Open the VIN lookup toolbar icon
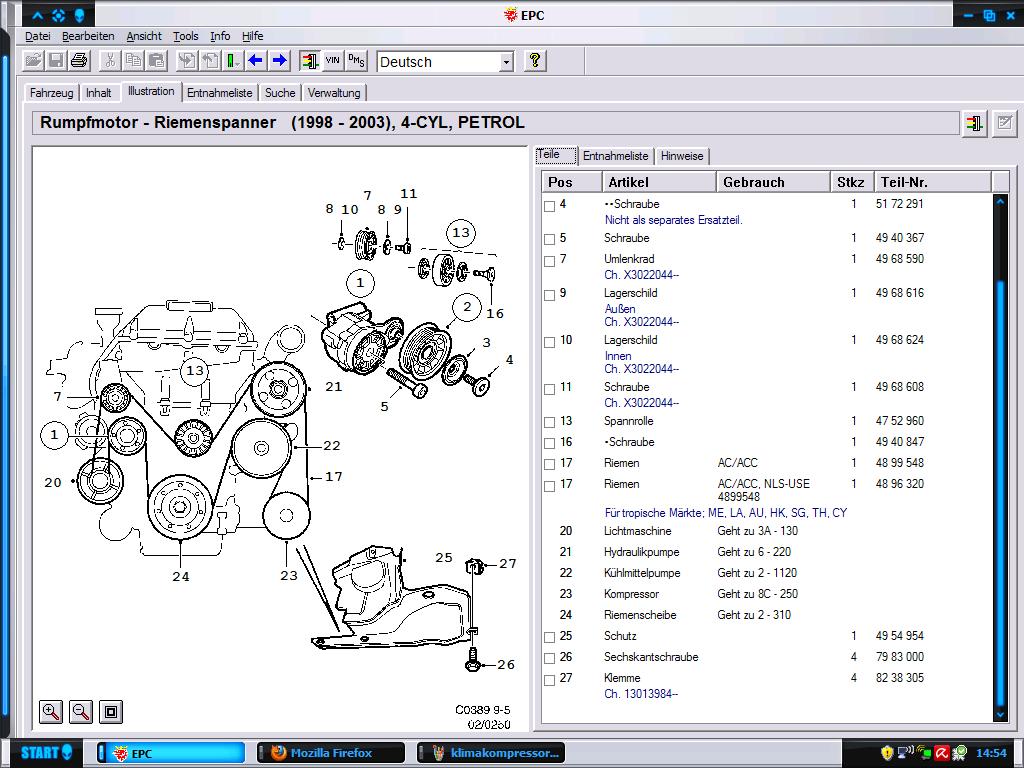The image size is (1024, 768). (x=333, y=61)
